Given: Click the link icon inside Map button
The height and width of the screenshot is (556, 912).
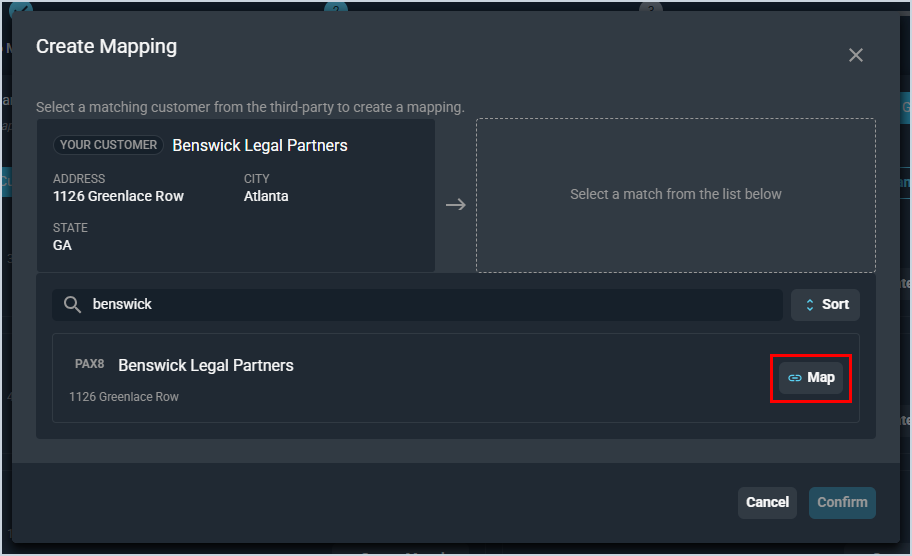Looking at the screenshot, I should click(x=795, y=378).
